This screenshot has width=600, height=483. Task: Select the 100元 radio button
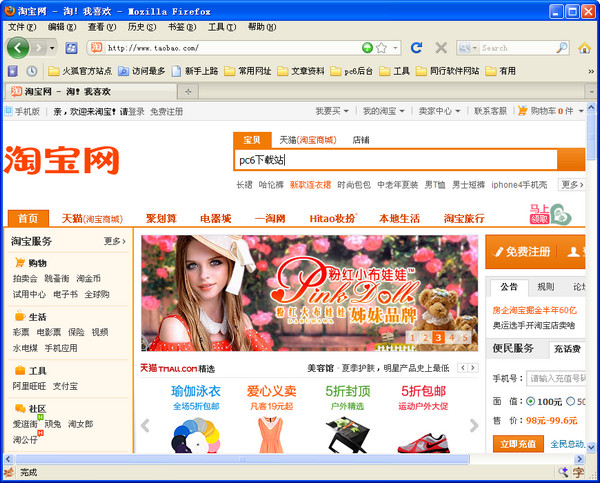[x=530, y=401]
